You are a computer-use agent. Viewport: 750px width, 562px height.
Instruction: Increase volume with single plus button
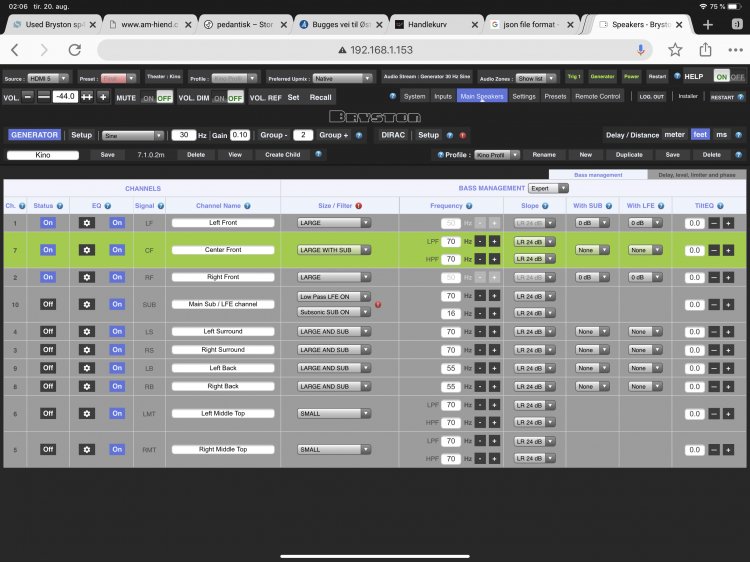pyautogui.click(x=103, y=97)
